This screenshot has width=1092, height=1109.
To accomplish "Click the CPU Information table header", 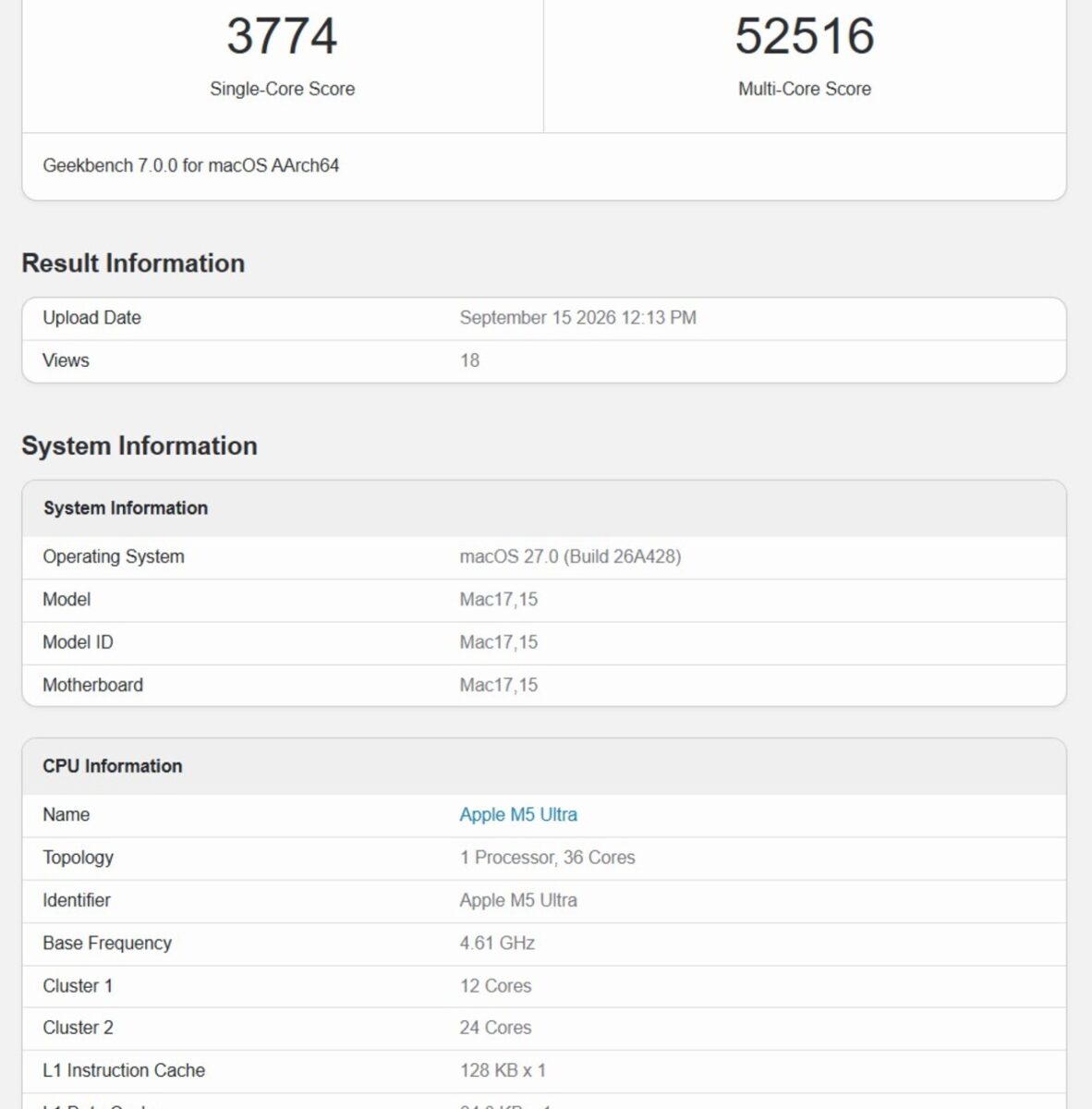I will [x=112, y=766].
